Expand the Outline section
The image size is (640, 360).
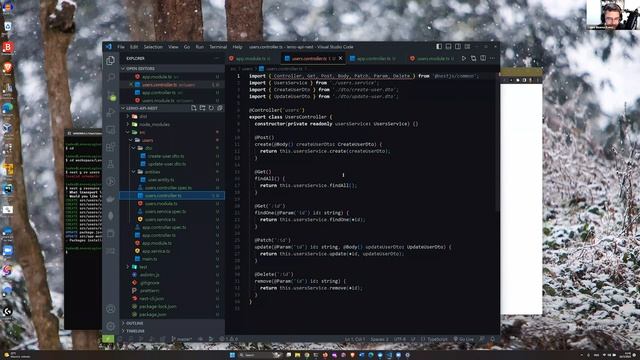point(172,323)
